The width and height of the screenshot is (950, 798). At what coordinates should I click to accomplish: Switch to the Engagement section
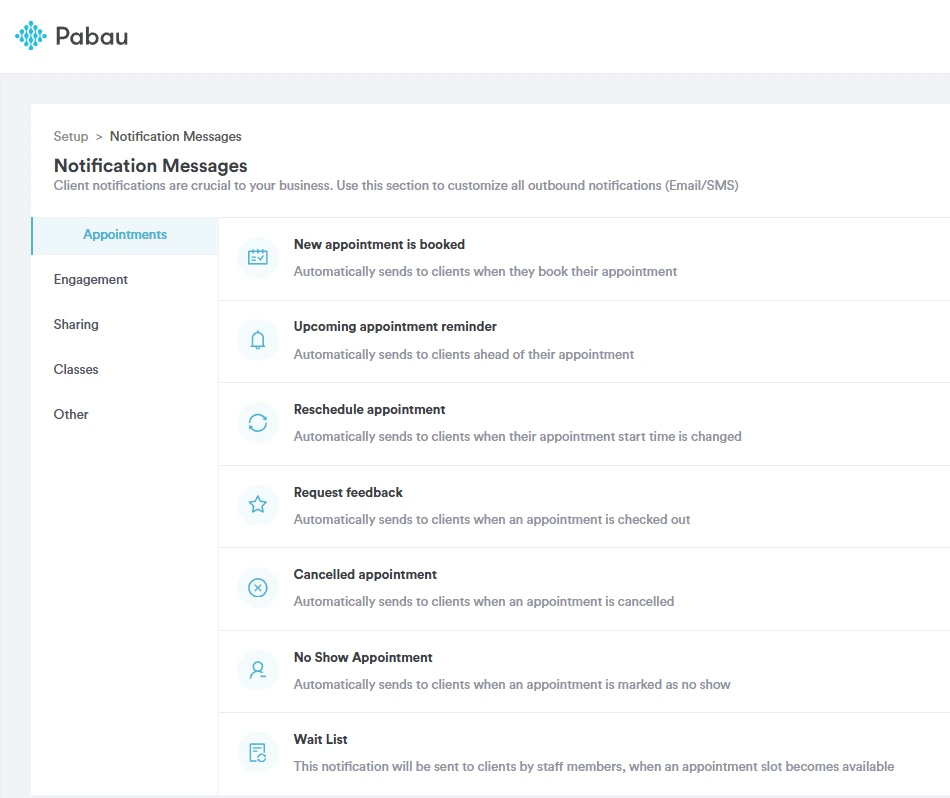pyautogui.click(x=90, y=279)
